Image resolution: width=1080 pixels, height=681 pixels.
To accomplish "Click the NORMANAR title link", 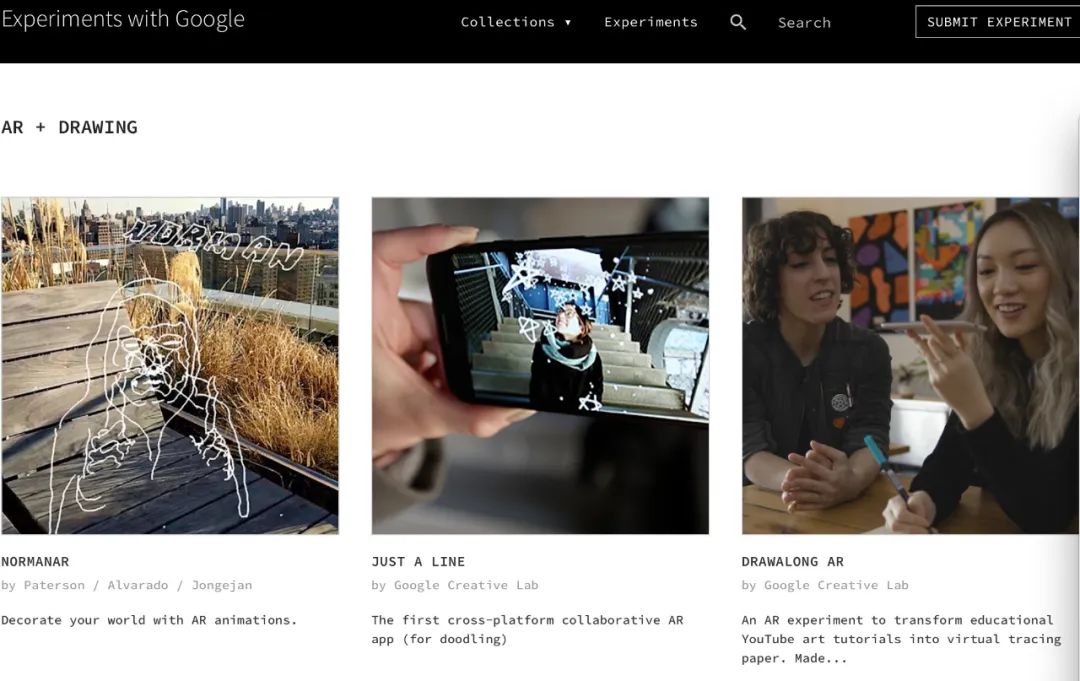I will coord(35,561).
